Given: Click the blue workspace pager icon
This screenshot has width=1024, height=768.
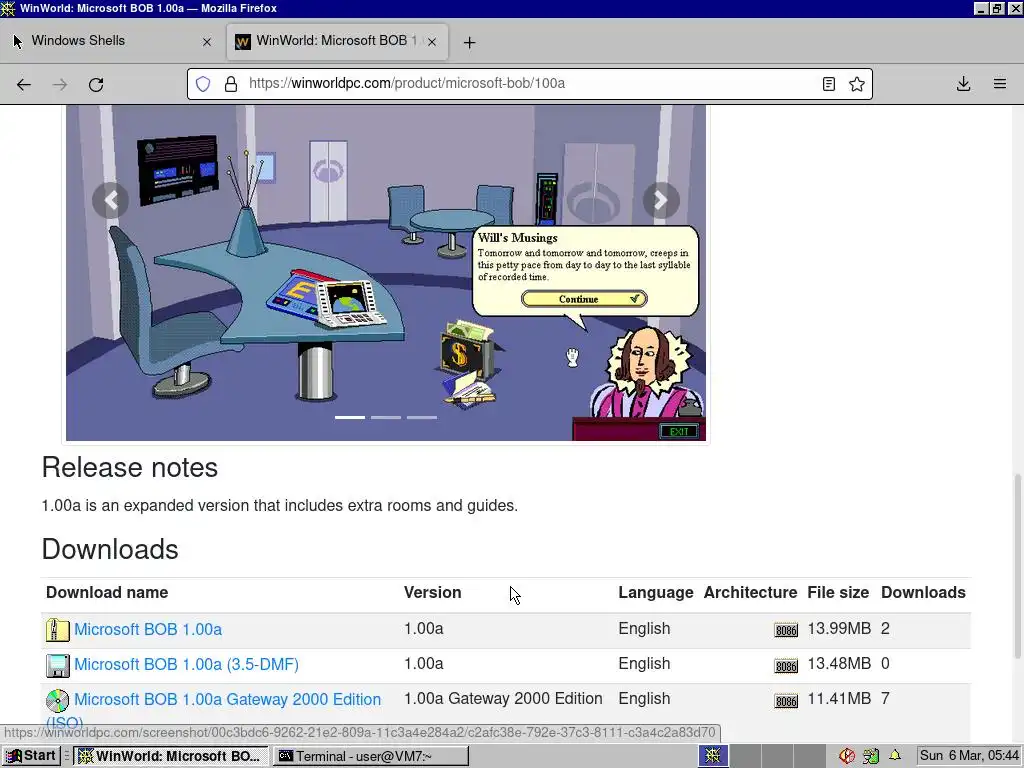Looking at the screenshot, I should 713,756.
